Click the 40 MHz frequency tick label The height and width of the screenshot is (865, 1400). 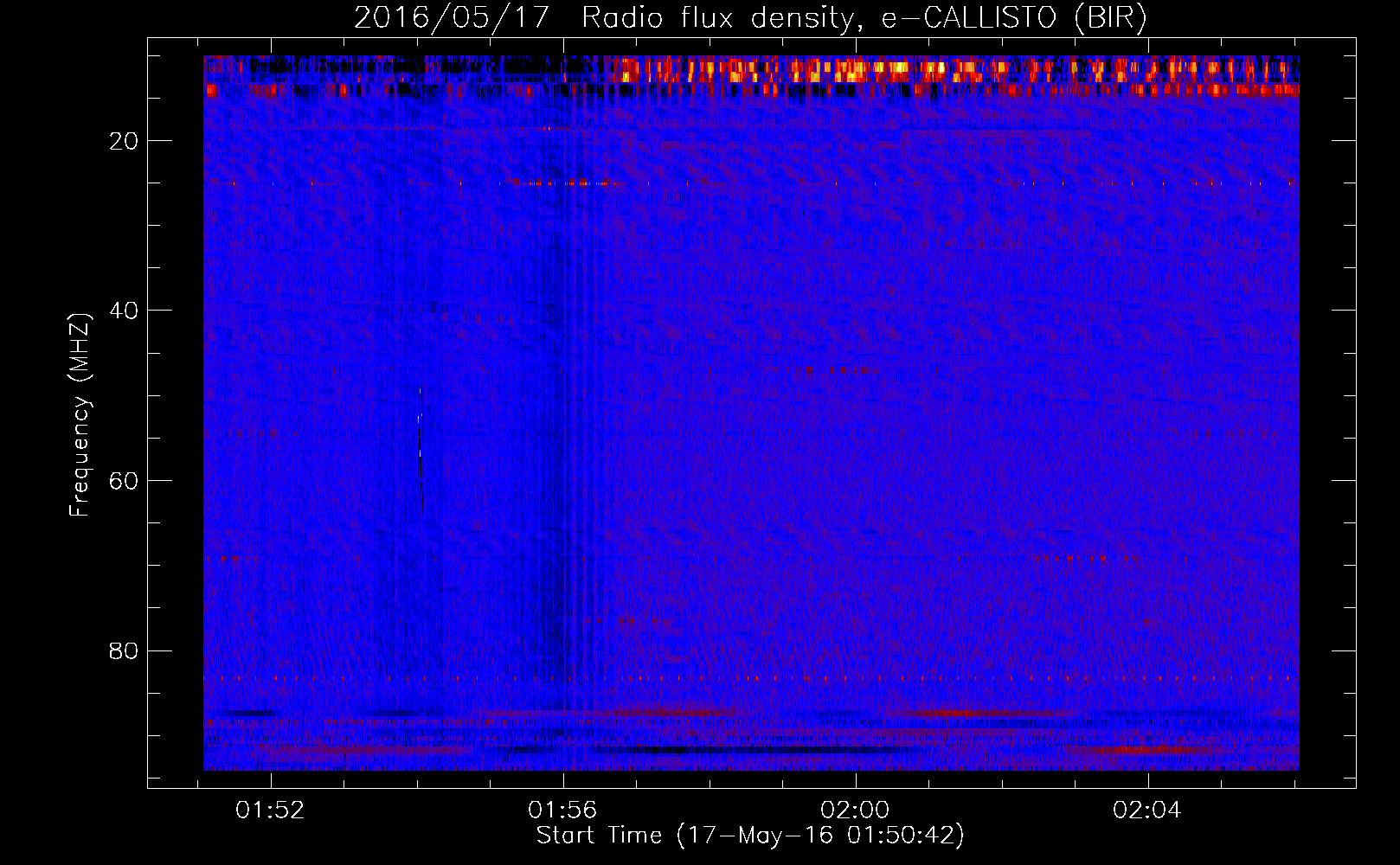click(125, 311)
